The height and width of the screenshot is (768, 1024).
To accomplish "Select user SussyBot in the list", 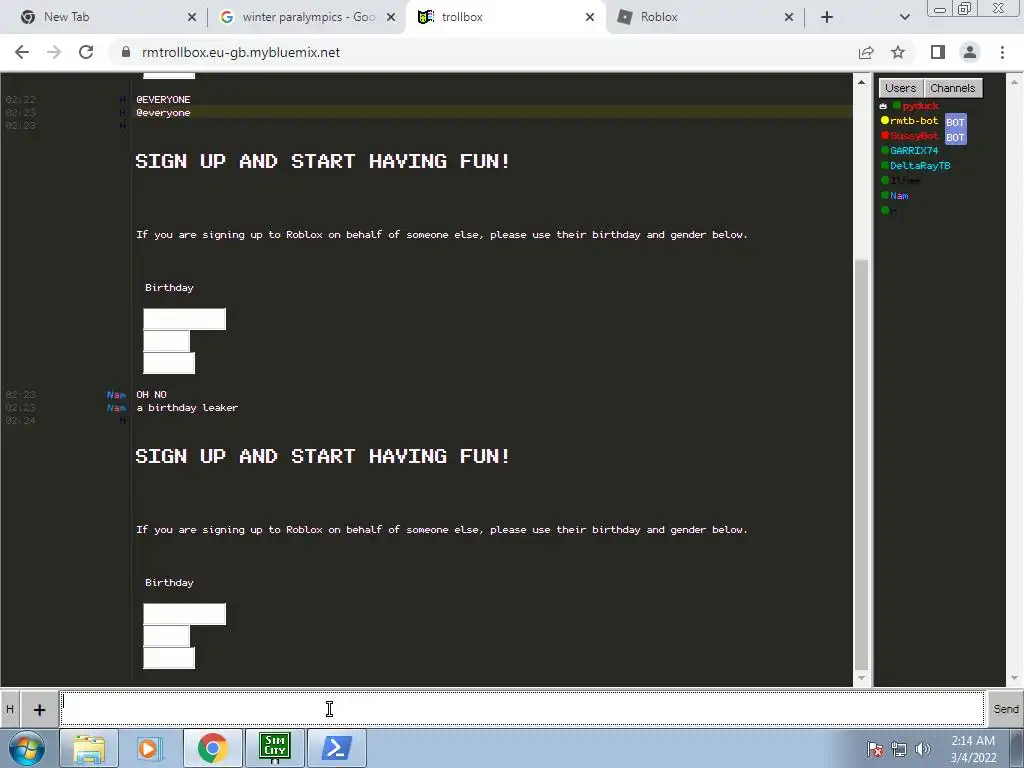I will tap(914, 136).
